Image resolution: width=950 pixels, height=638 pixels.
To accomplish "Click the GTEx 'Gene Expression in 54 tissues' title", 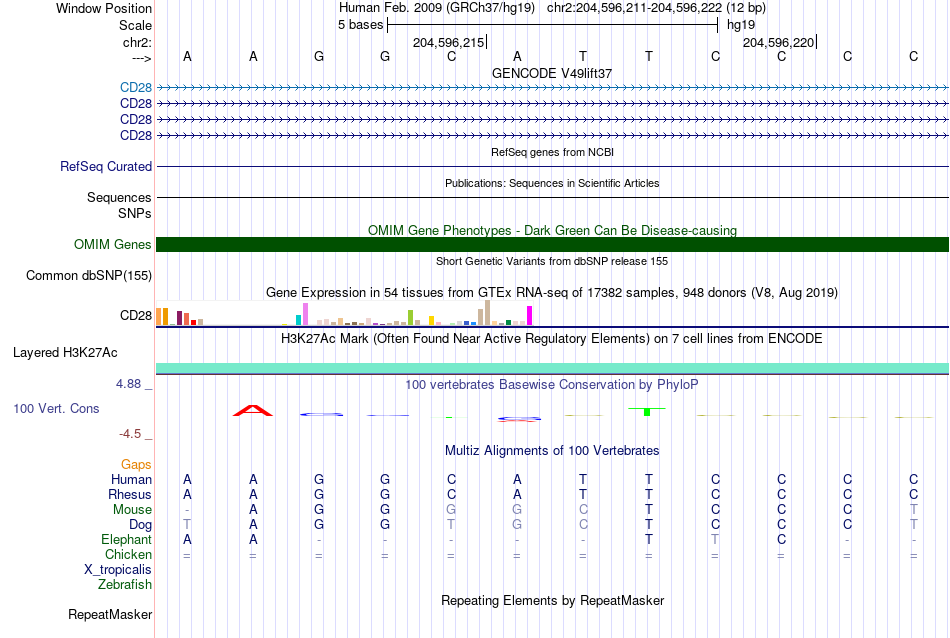I will pyautogui.click(x=552, y=293).
